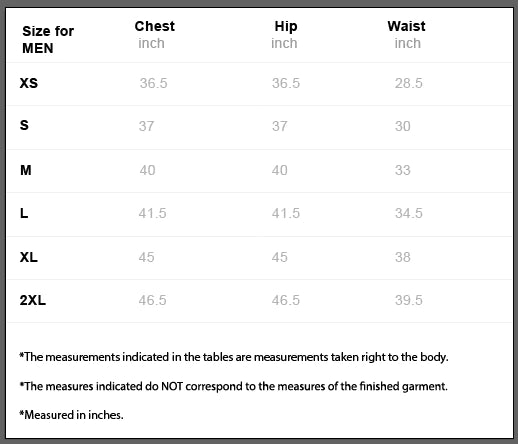This screenshot has height=444, width=518.
Task: Click M waist value 33
Action: [x=403, y=170]
